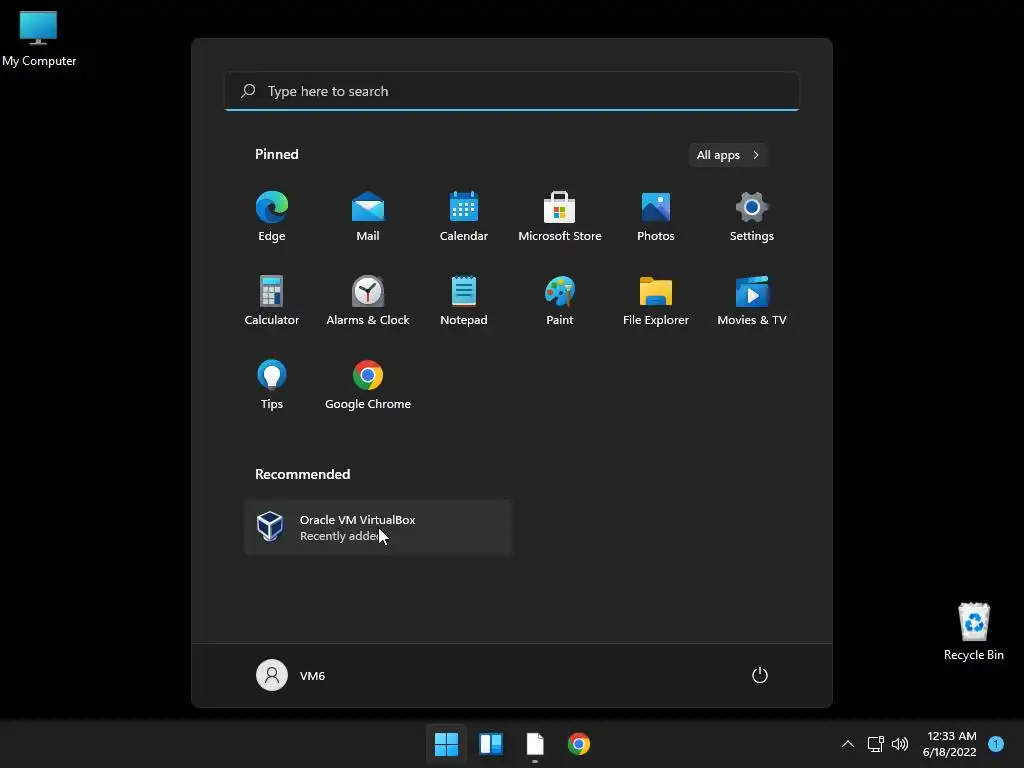This screenshot has width=1024, height=768.
Task: Click the blank document icon on taskbar
Action: tap(535, 744)
